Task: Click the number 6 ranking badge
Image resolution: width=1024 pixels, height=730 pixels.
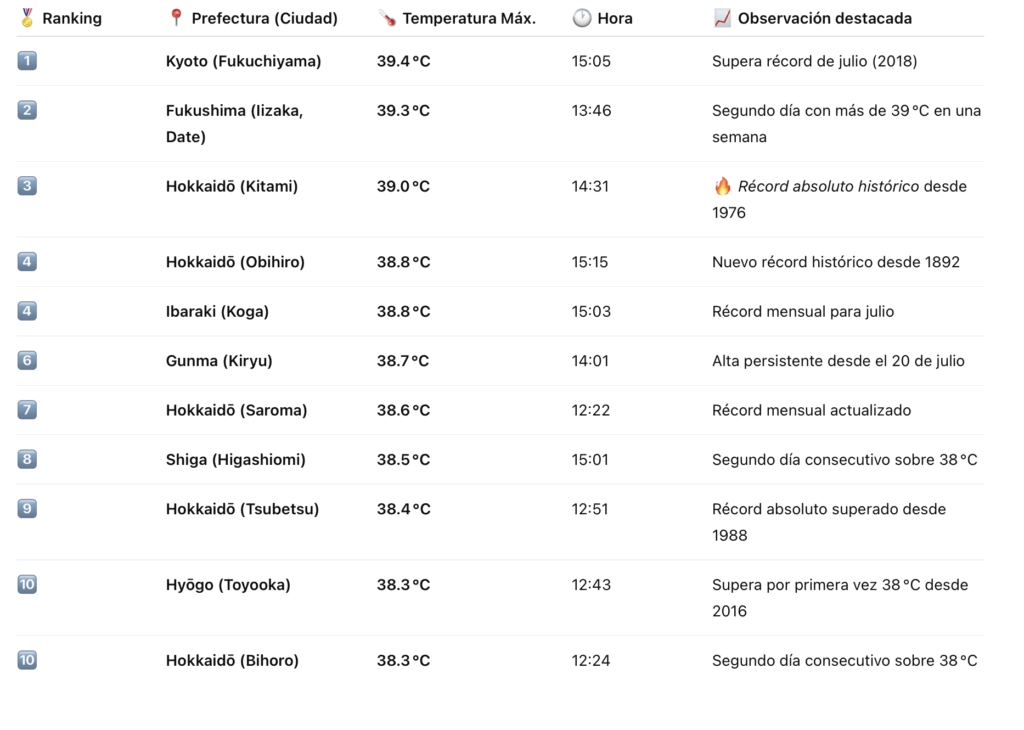Action: (27, 360)
